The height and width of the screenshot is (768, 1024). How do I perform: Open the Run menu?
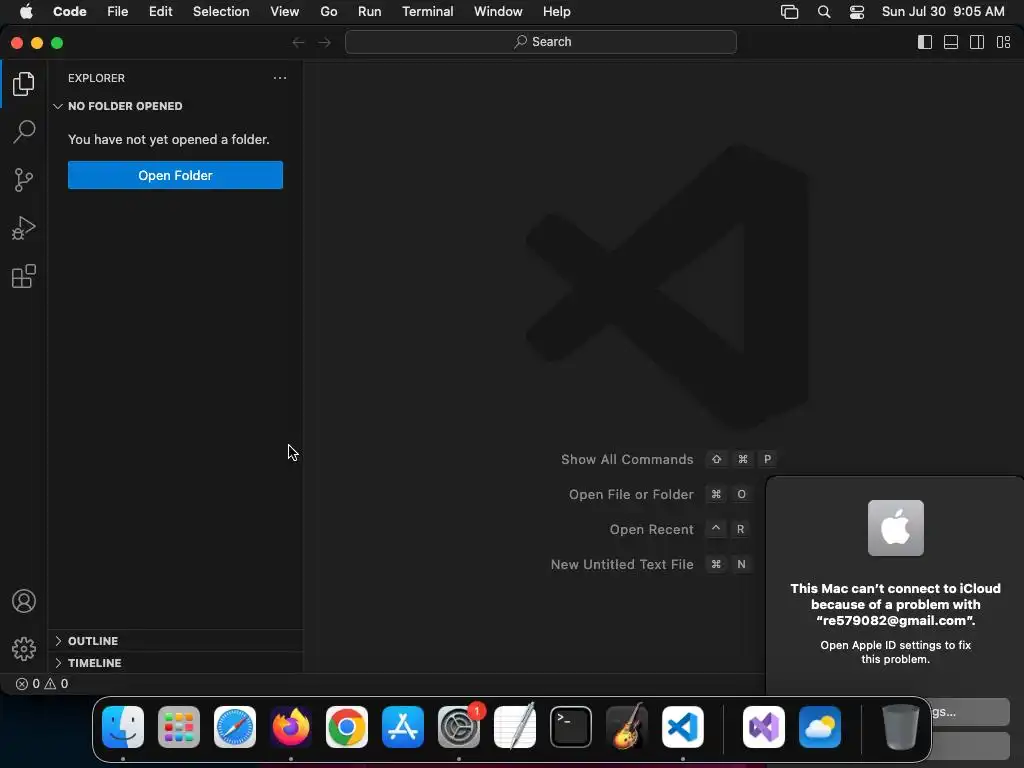pyautogui.click(x=370, y=12)
